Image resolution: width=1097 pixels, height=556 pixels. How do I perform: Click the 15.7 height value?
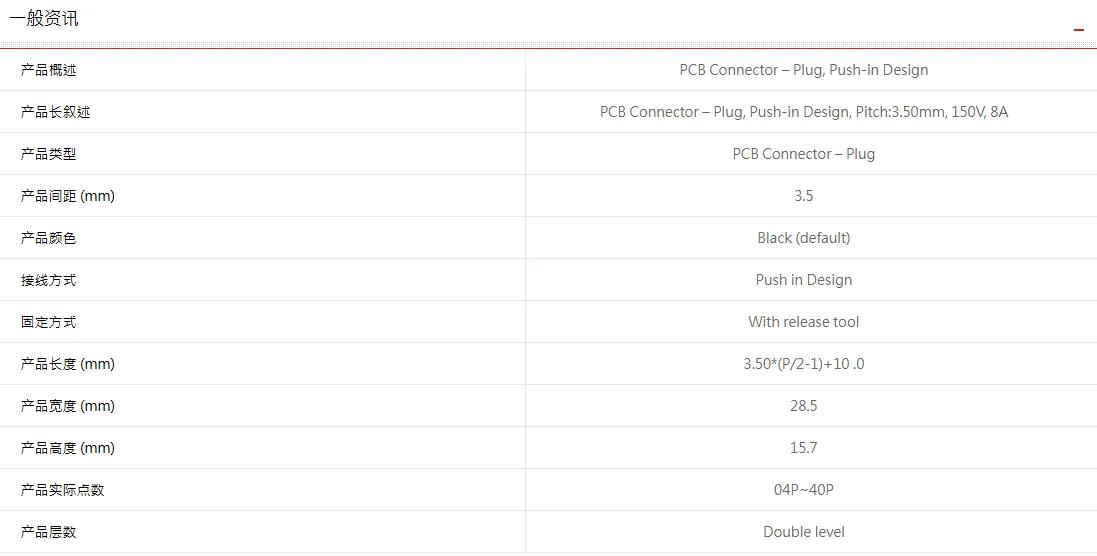[x=804, y=448]
